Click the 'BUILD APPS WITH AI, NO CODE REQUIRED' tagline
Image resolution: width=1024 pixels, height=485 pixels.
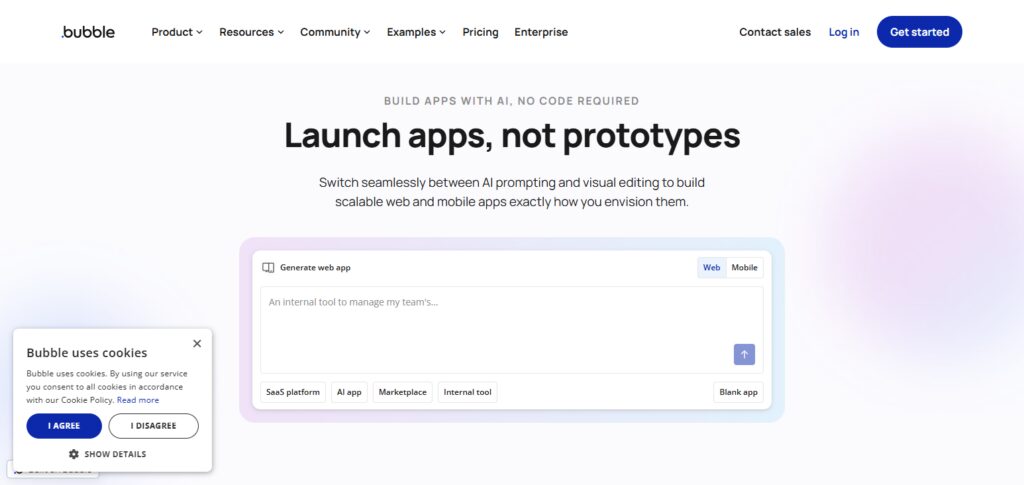click(511, 101)
